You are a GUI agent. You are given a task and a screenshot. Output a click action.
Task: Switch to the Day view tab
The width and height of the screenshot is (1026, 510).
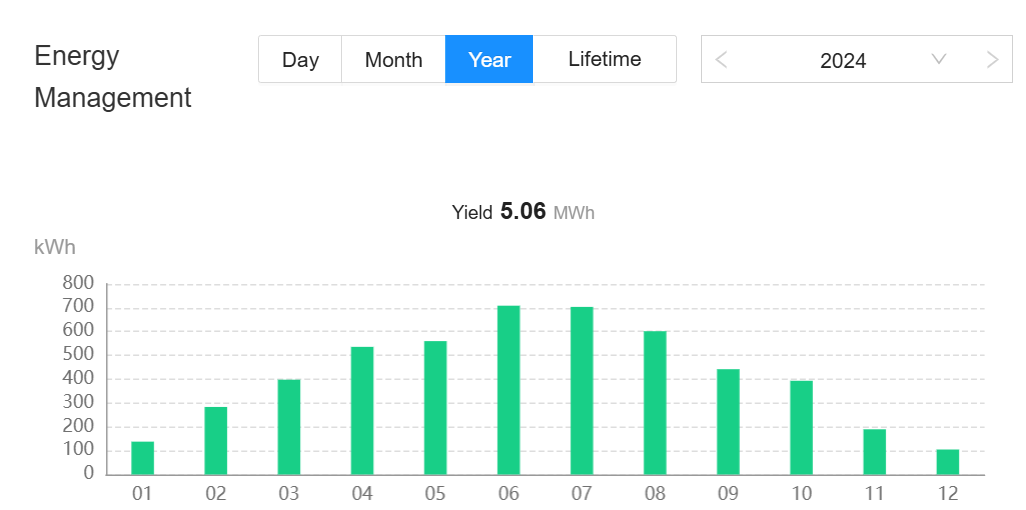coord(300,60)
